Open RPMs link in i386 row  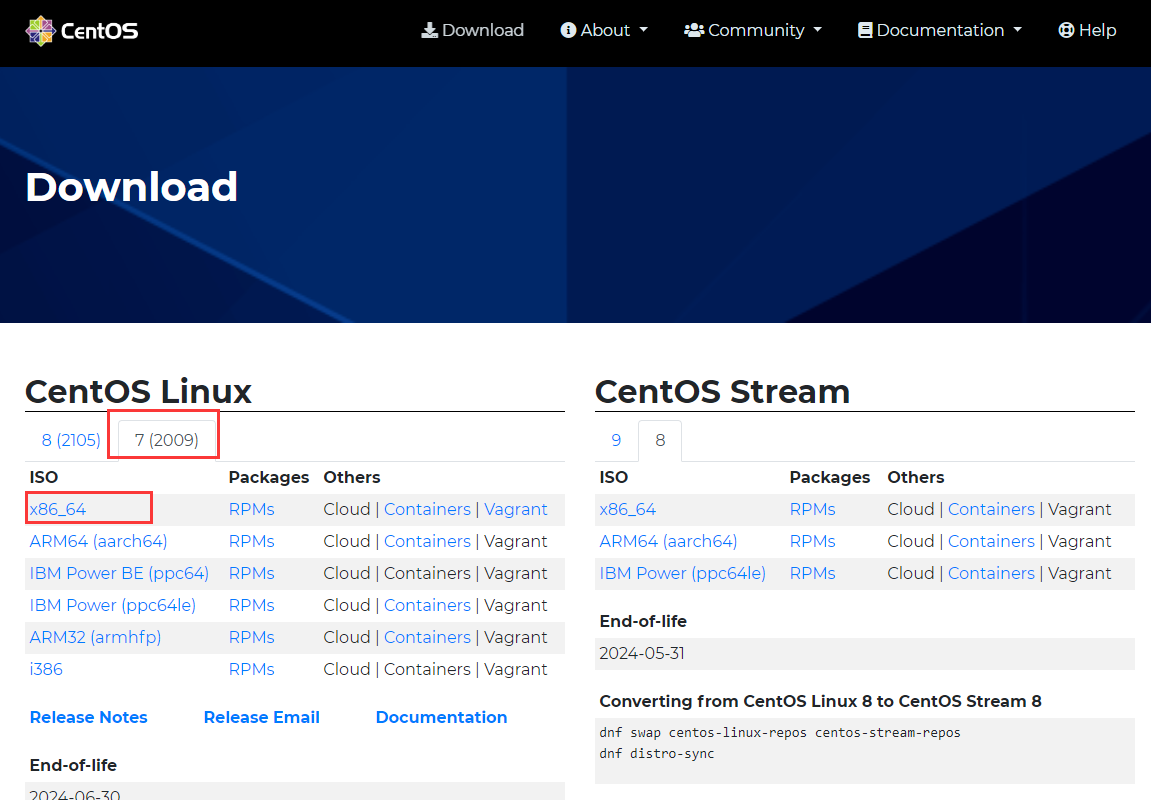click(x=252, y=669)
